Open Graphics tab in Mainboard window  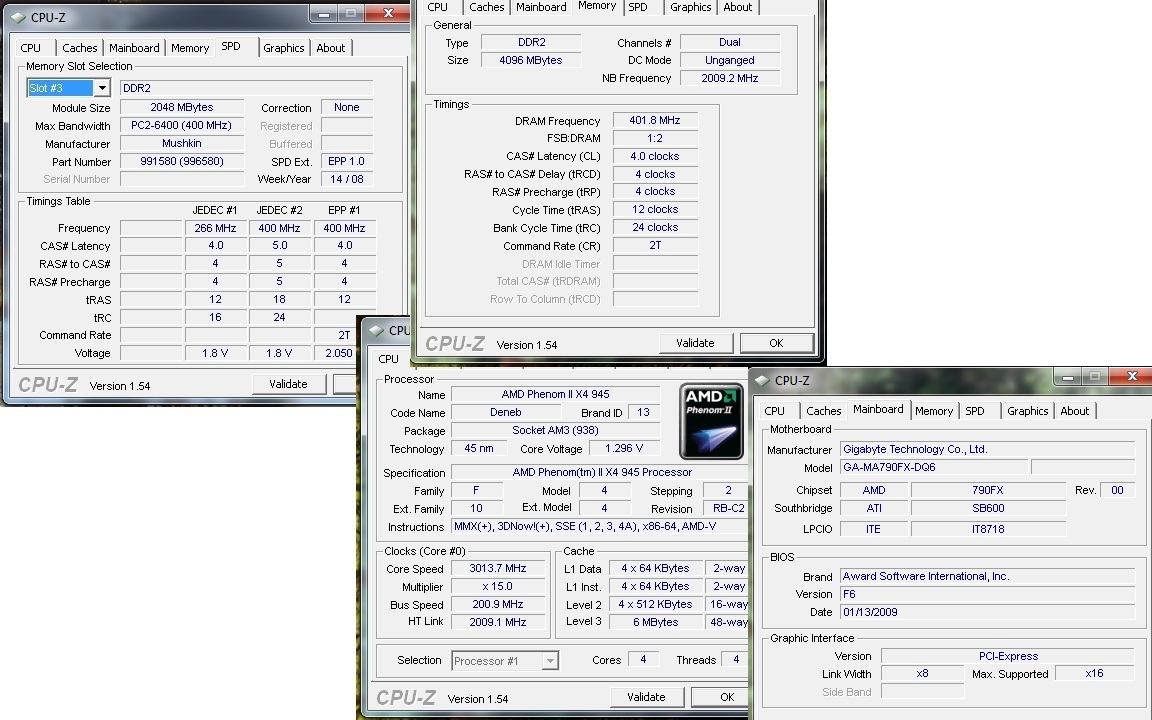pos(1027,411)
